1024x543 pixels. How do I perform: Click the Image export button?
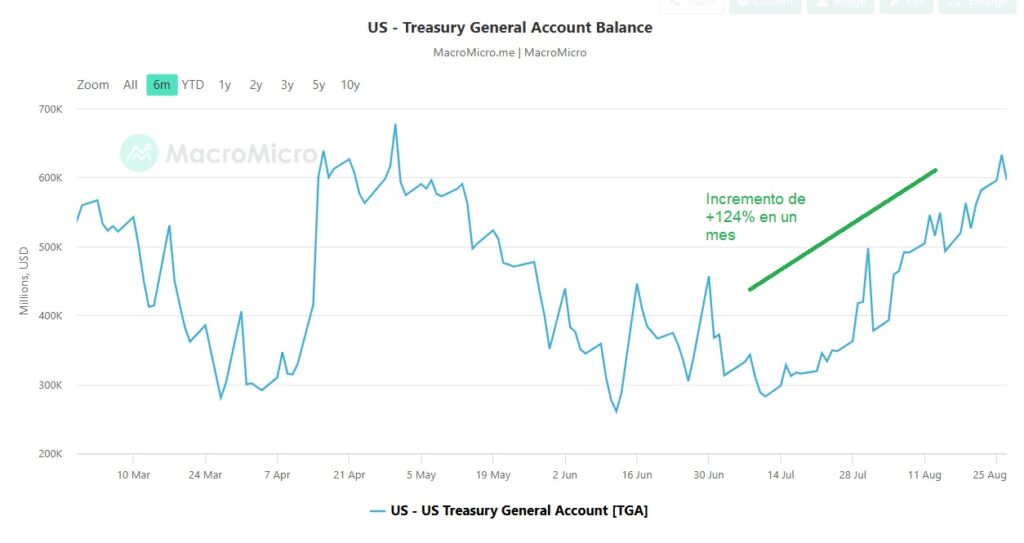840,4
